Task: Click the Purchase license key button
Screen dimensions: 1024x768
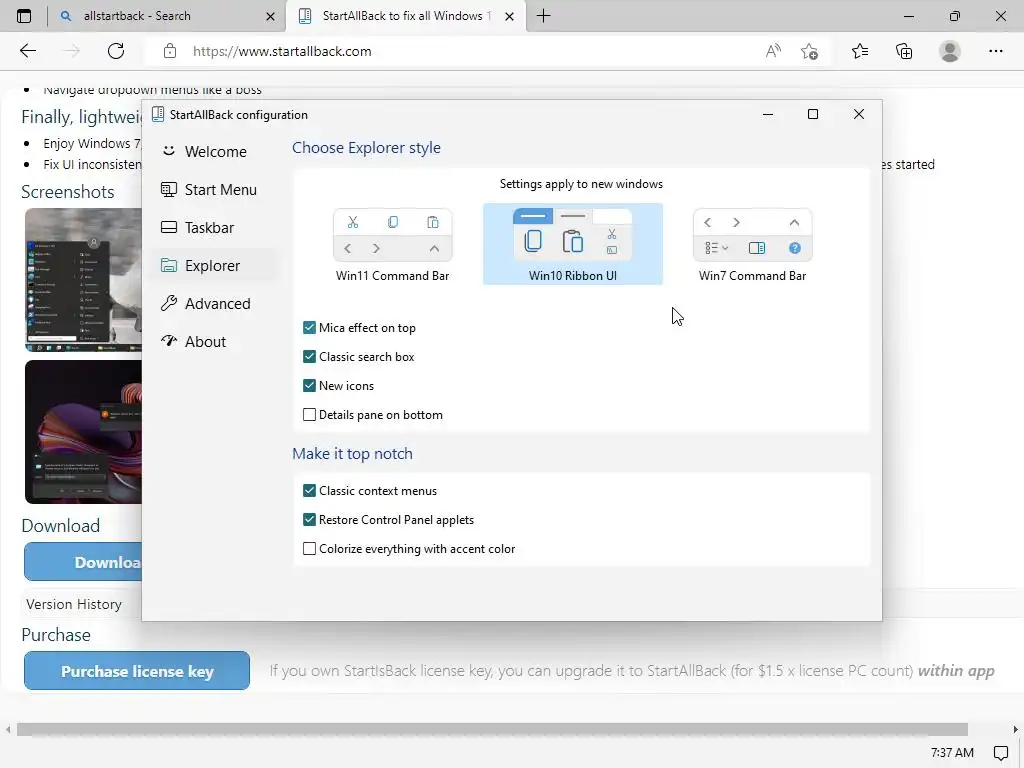Action: (137, 671)
